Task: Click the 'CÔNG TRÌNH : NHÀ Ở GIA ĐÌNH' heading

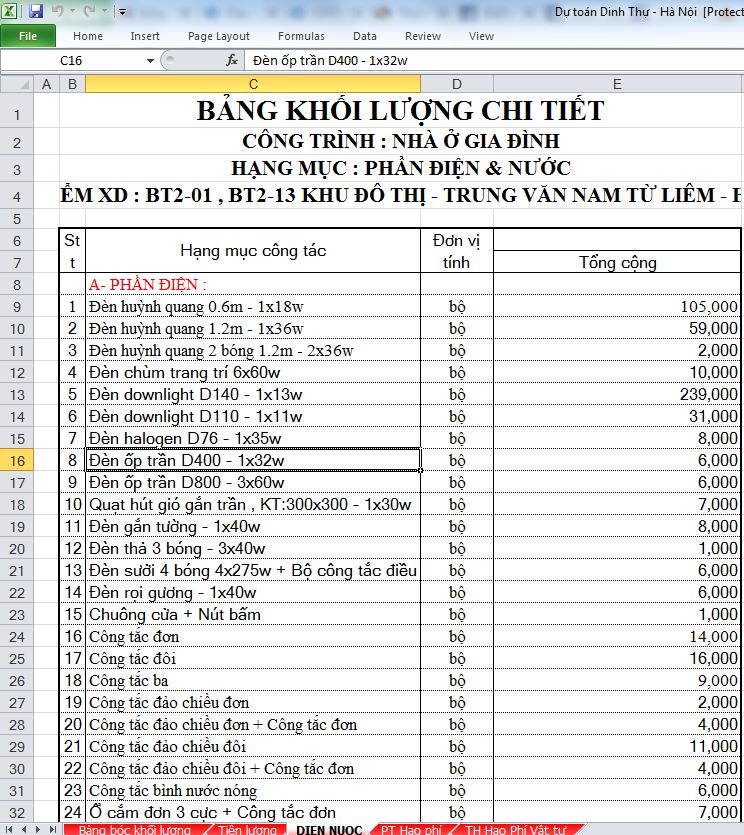Action: (400, 142)
